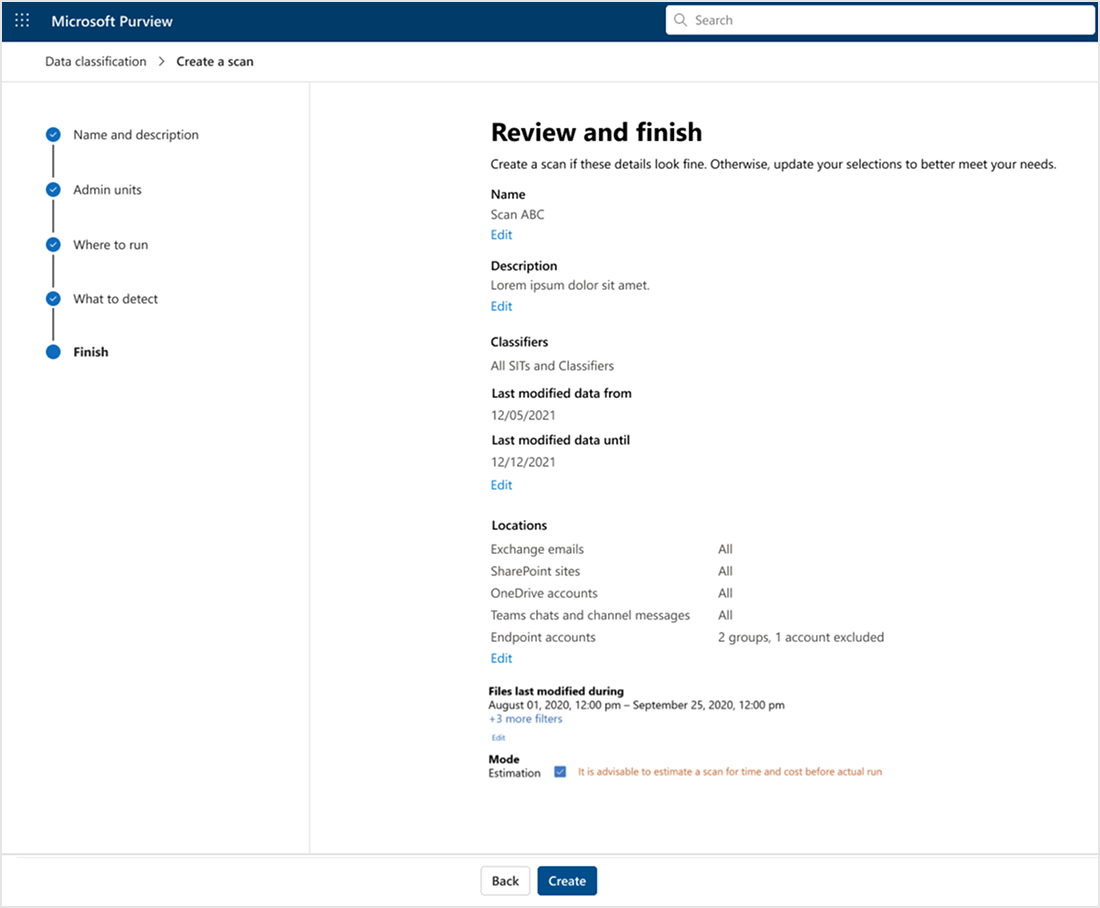Click the What to detect step checkmark
The image size is (1100, 908).
coord(53,299)
